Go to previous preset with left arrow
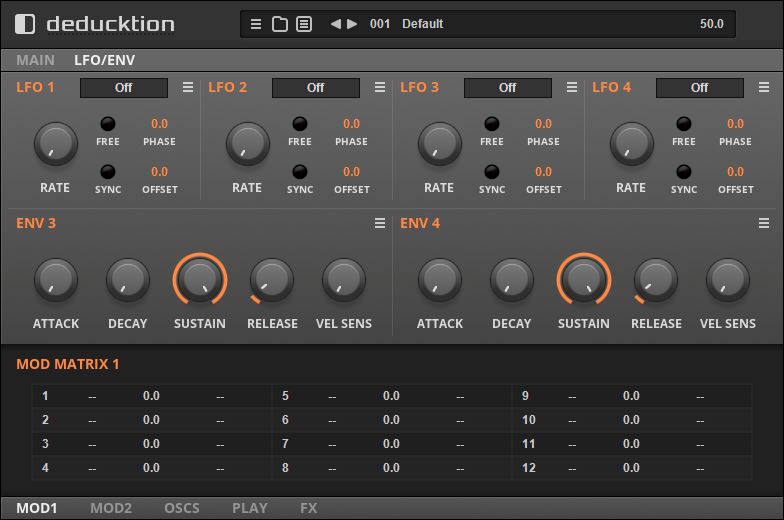 point(336,24)
